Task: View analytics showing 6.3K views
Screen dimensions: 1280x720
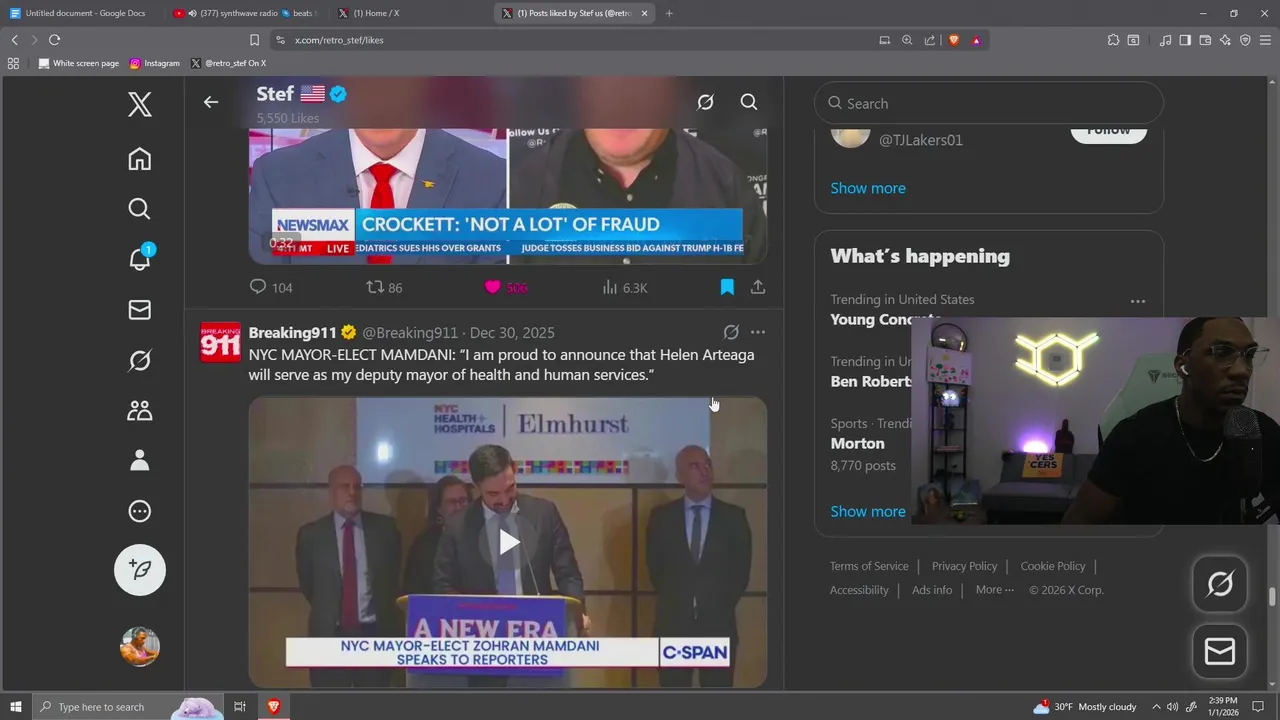Action: [x=625, y=287]
